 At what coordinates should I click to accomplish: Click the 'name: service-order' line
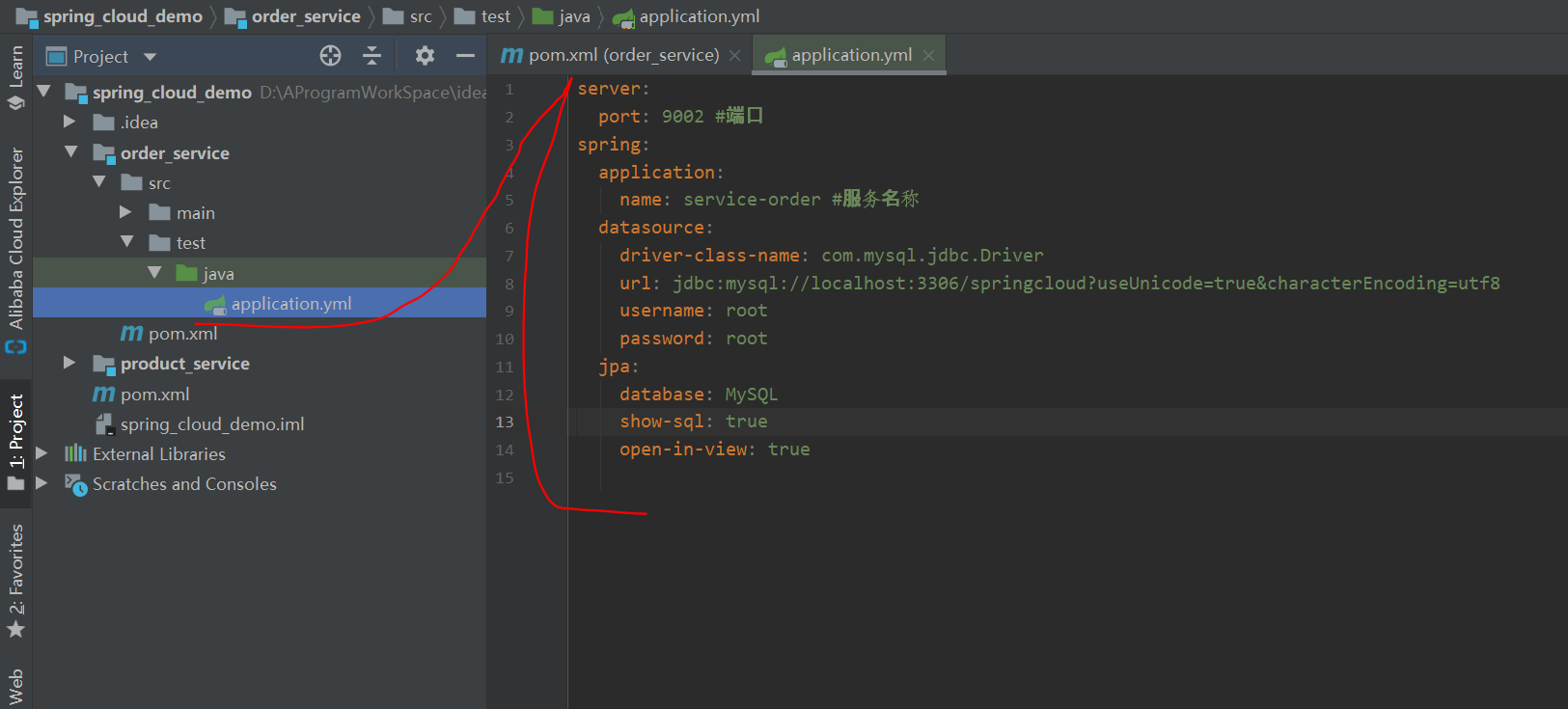click(769, 200)
